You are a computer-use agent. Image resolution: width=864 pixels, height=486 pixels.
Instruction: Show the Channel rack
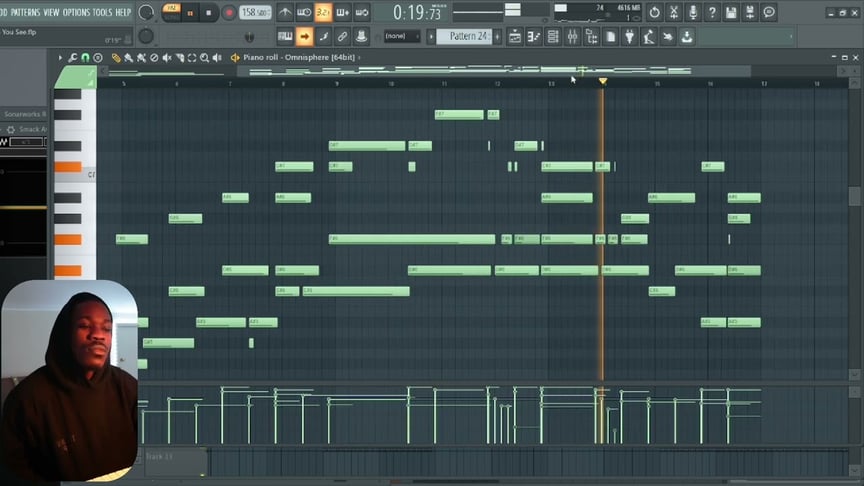click(553, 37)
